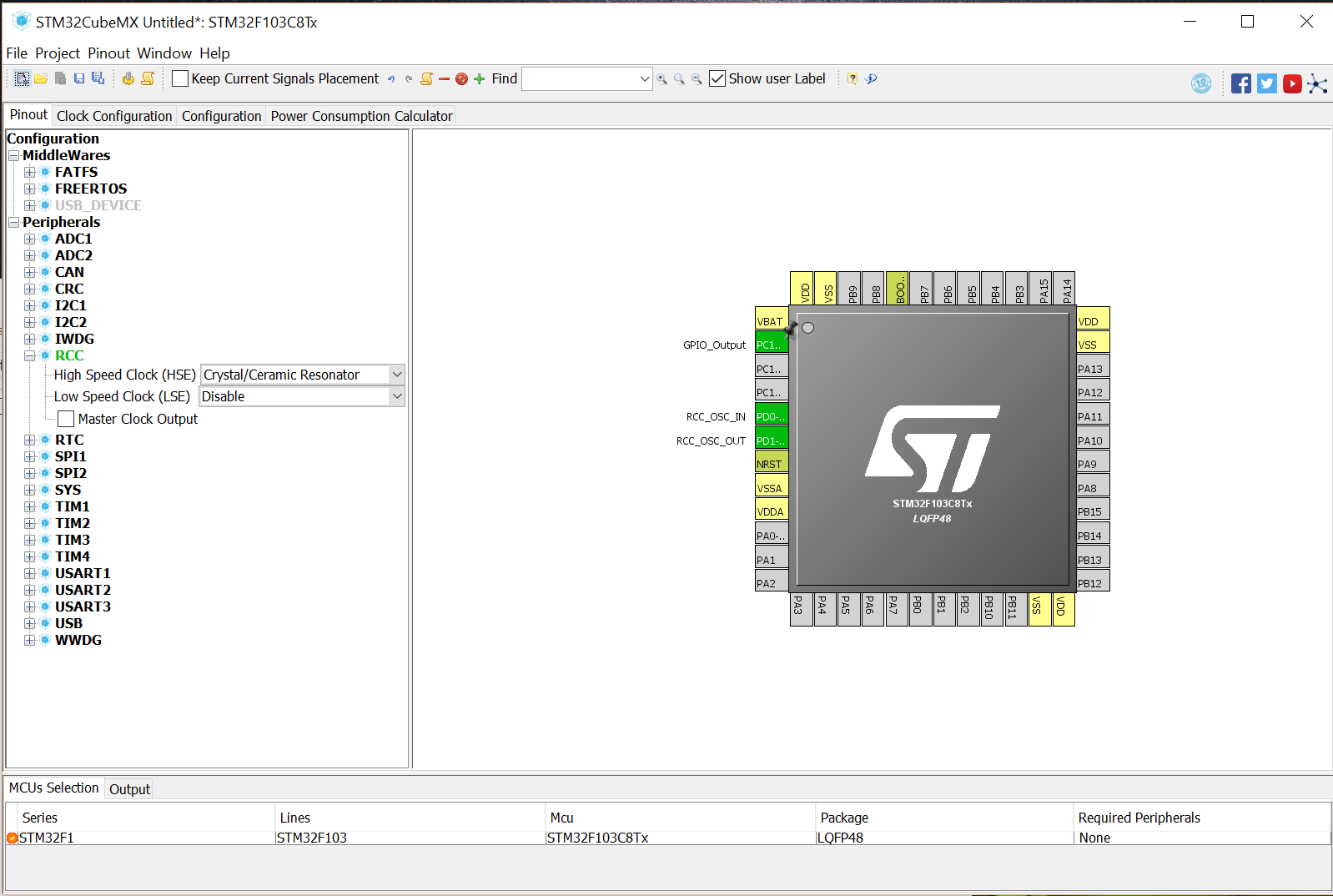Open the Help menu
The width and height of the screenshot is (1333, 896).
pos(214,53)
